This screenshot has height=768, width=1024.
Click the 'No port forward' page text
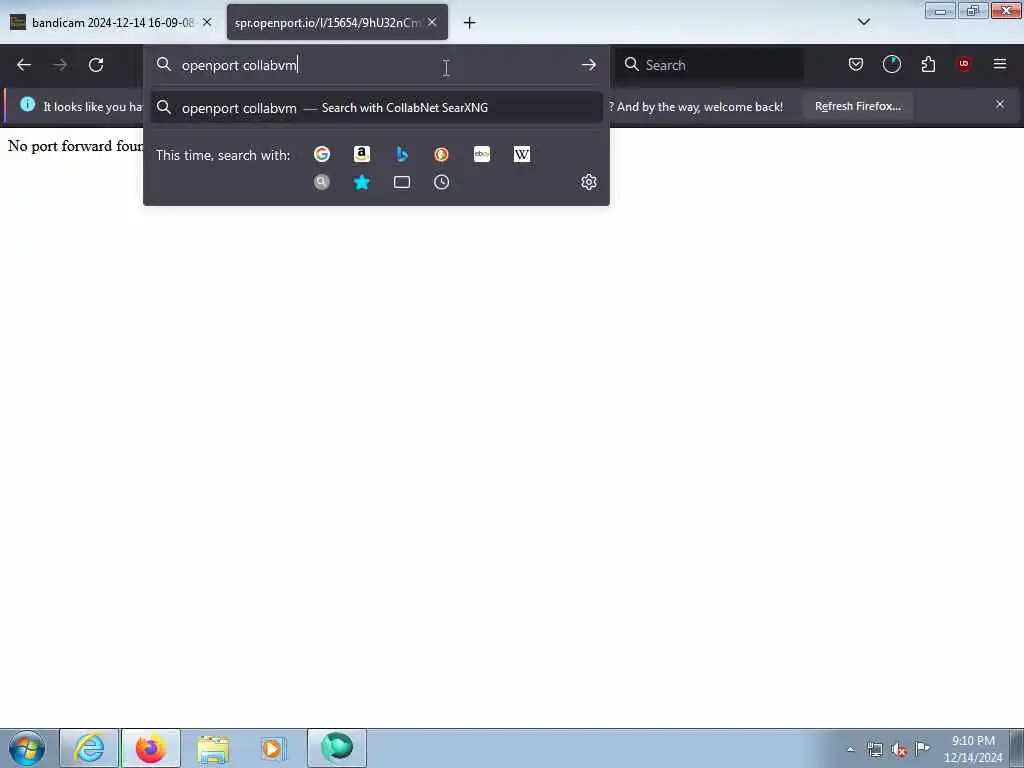click(75, 146)
